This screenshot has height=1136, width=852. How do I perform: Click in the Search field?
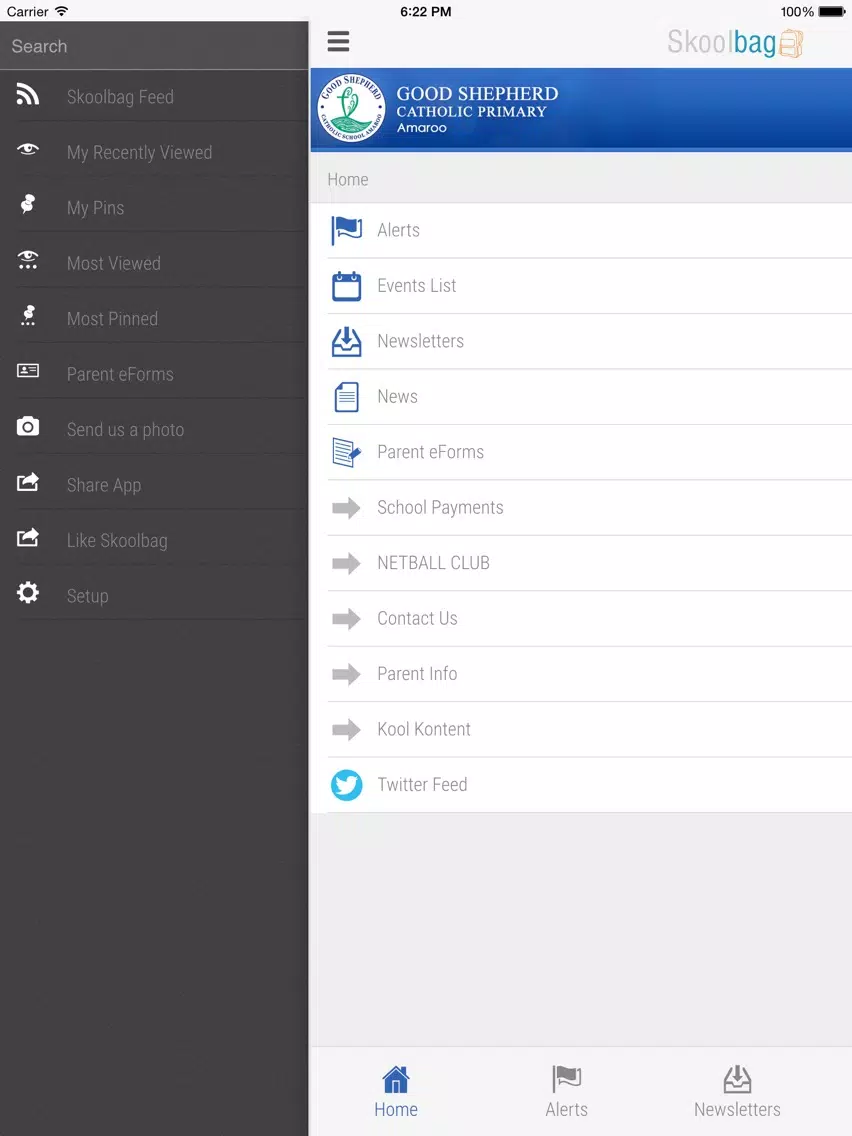154,46
